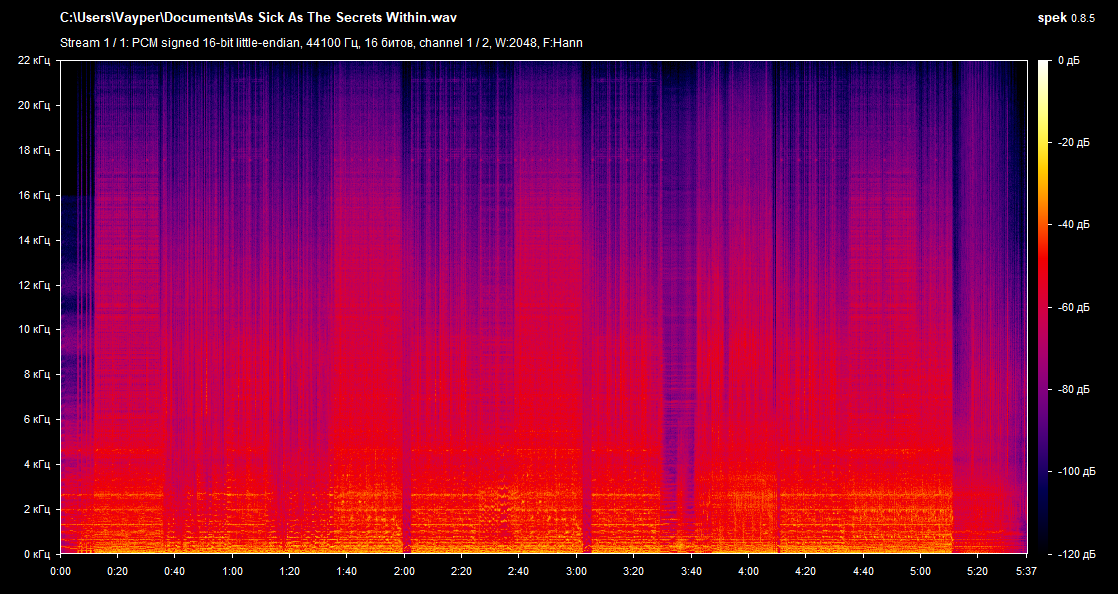Screen dimensions: 1118x594
Task: Click the 0:00 time axis label
Action: tap(61, 572)
